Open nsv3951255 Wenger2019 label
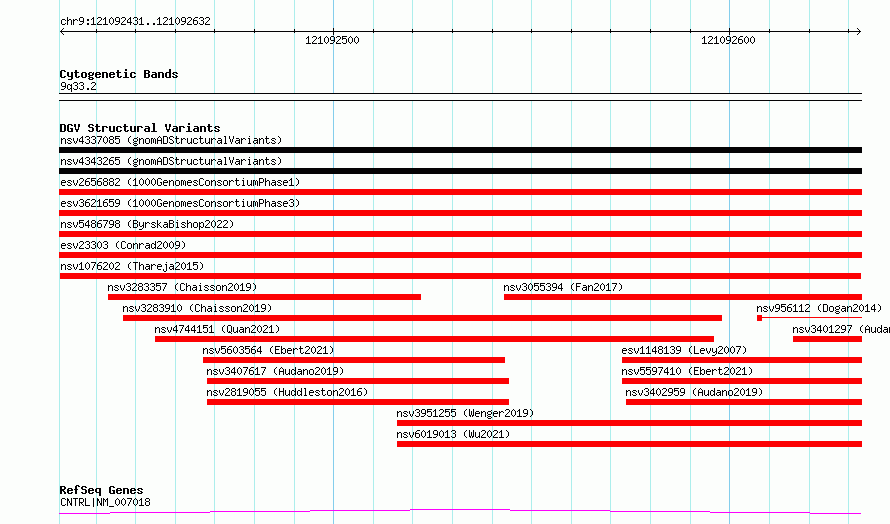The height and width of the screenshot is (524, 890). point(465,413)
